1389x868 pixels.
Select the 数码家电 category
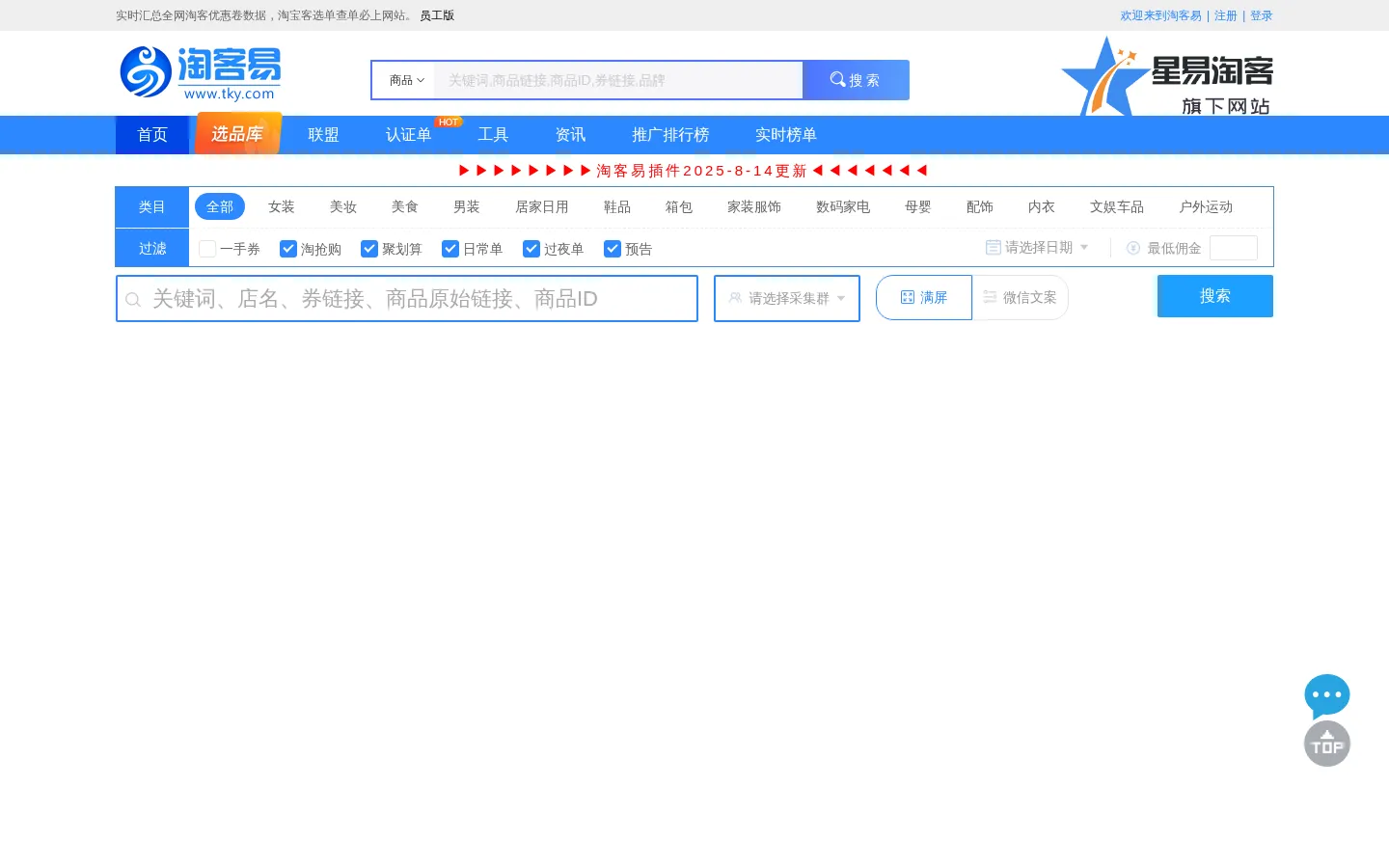tap(843, 206)
